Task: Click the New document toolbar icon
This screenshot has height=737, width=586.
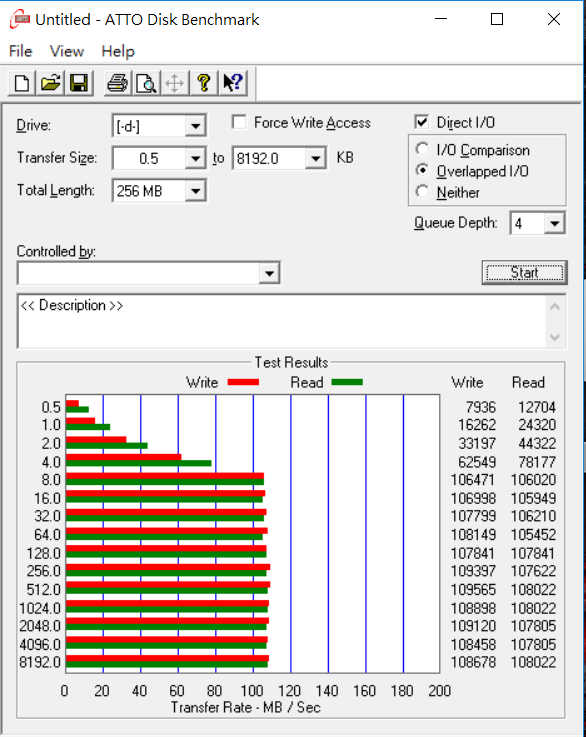Action: point(22,84)
